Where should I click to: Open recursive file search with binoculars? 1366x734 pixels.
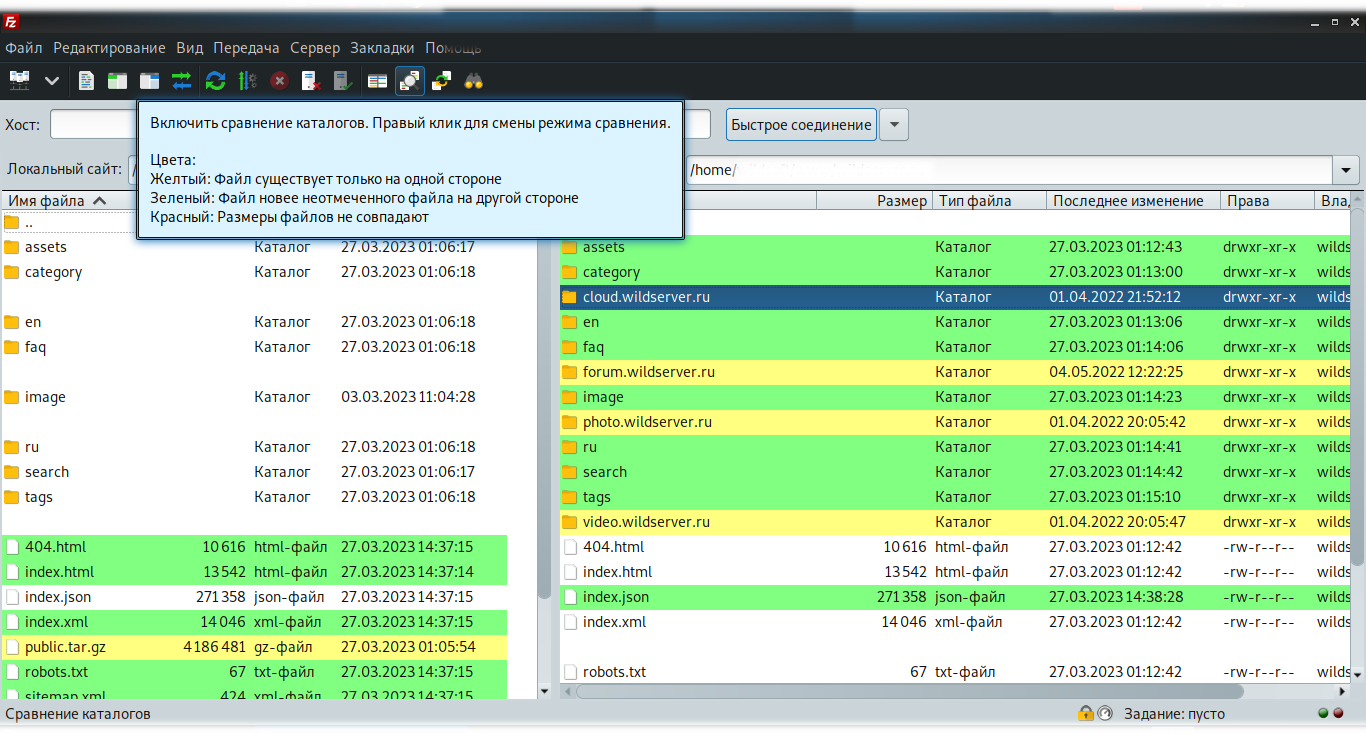(474, 81)
